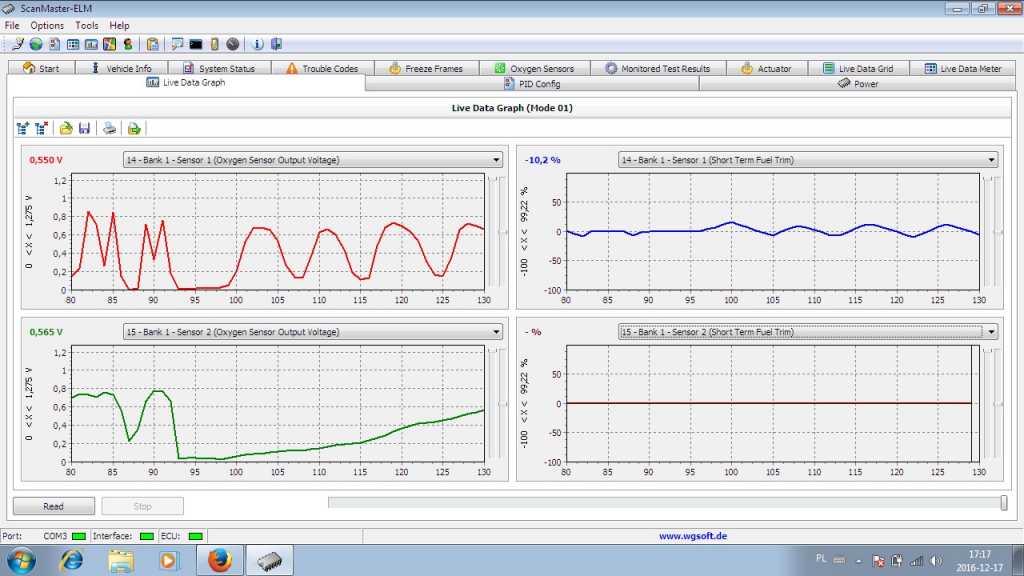Click the open file folder icon in graph toolbar

(66, 128)
